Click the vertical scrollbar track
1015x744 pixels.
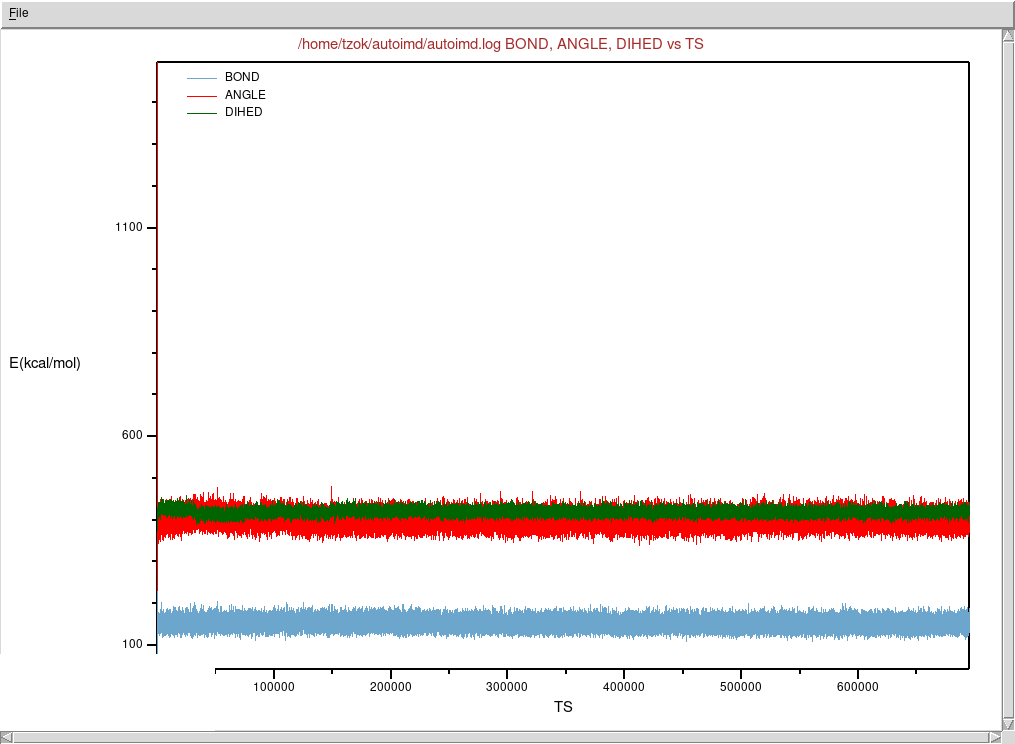(1009, 380)
